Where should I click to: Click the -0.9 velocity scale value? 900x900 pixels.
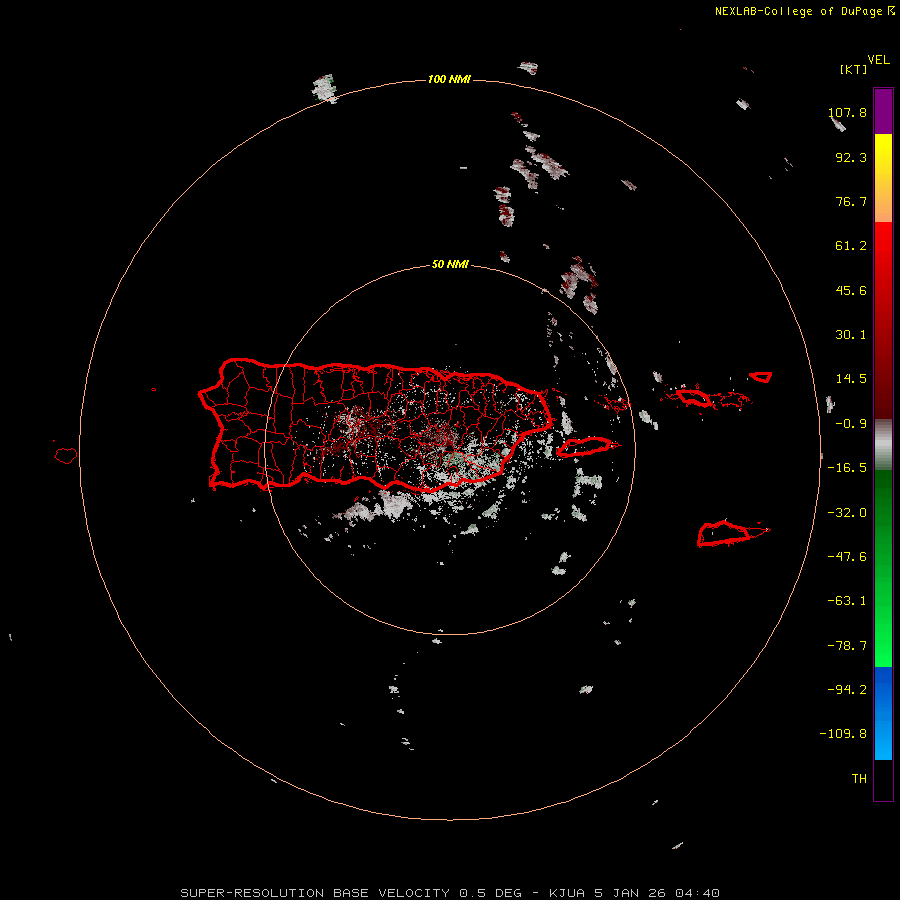coord(851,424)
